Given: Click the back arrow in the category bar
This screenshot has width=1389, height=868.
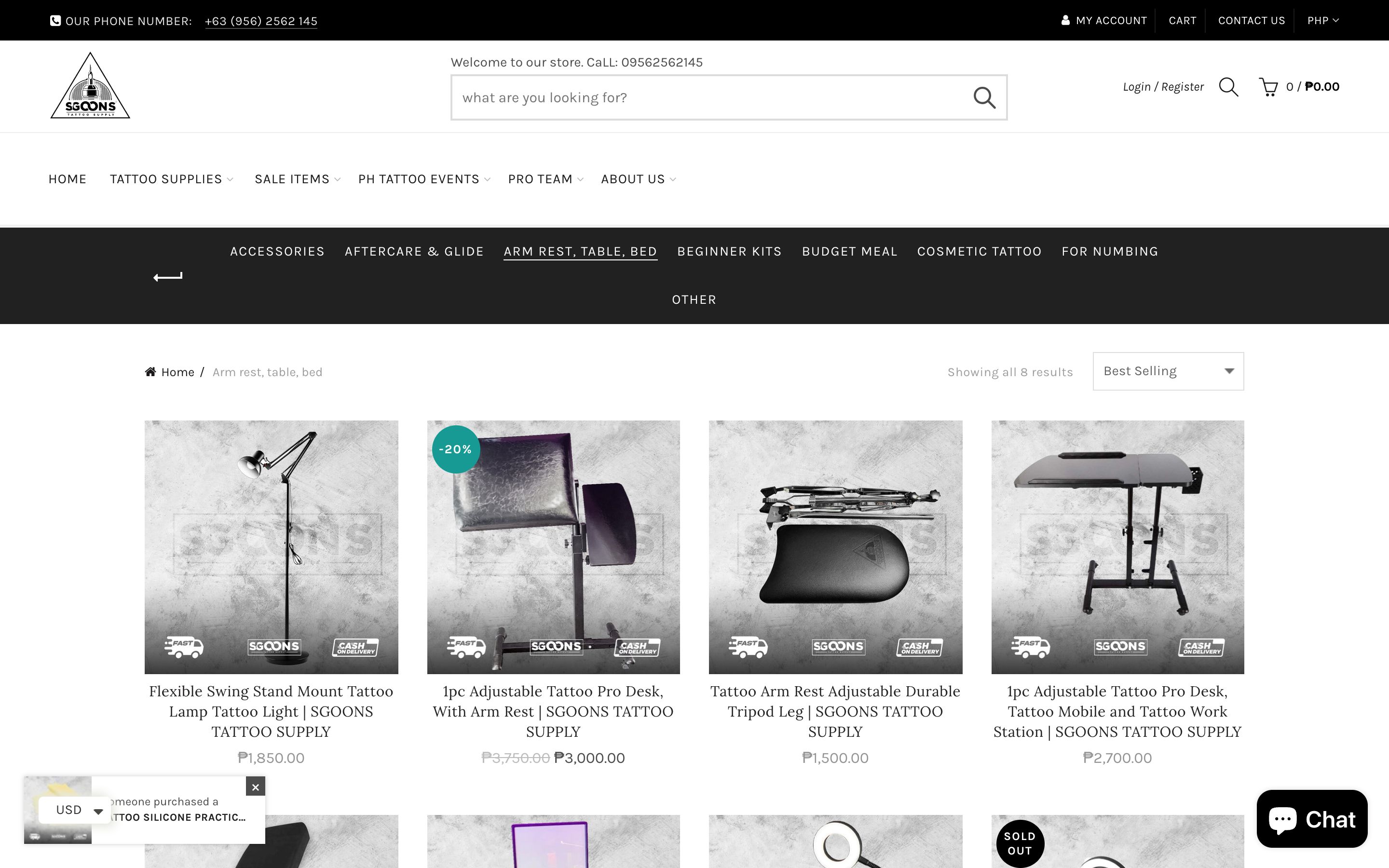Looking at the screenshot, I should [x=168, y=277].
